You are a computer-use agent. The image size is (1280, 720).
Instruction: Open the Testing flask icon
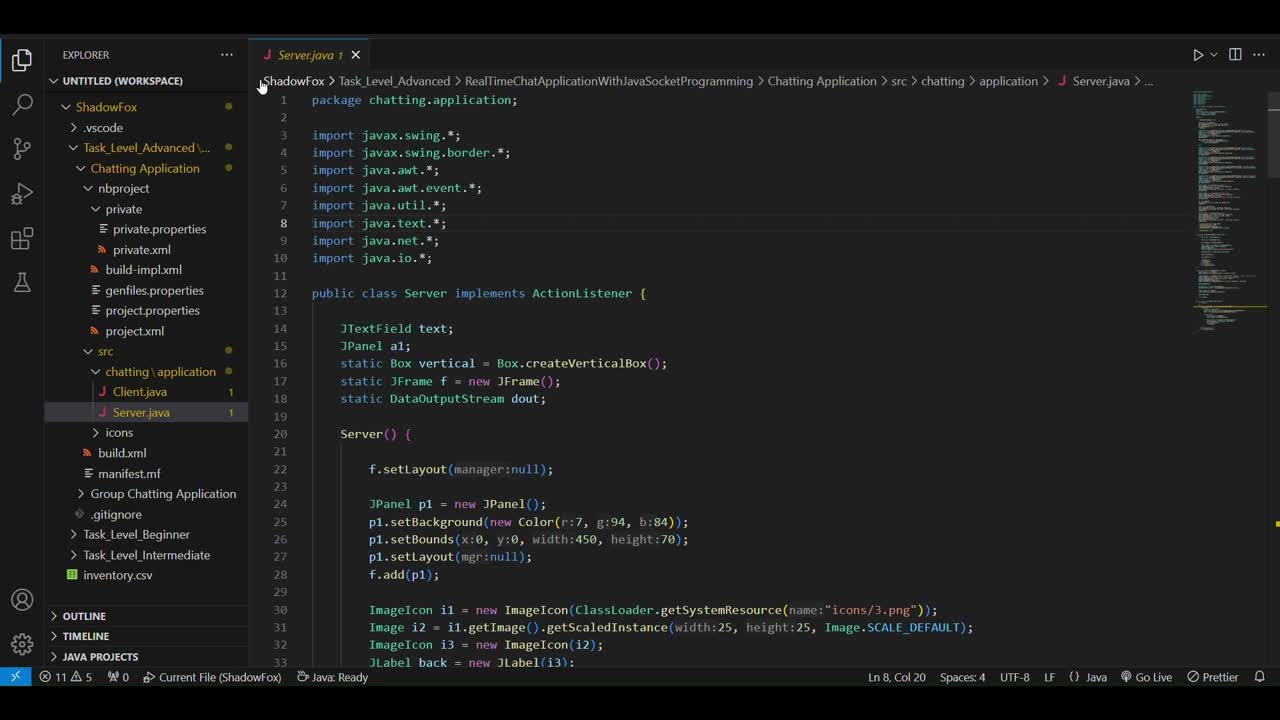pyautogui.click(x=22, y=283)
